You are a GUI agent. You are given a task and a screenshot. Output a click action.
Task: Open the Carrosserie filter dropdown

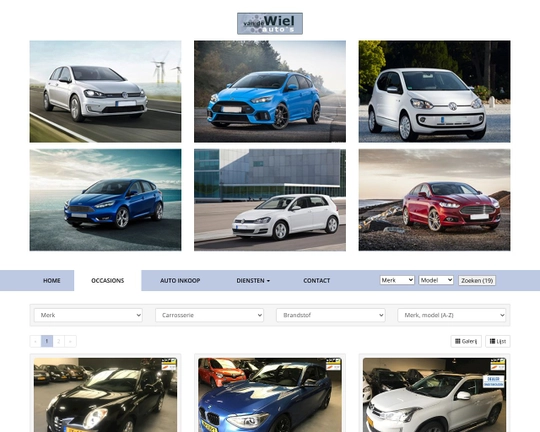pyautogui.click(x=209, y=315)
